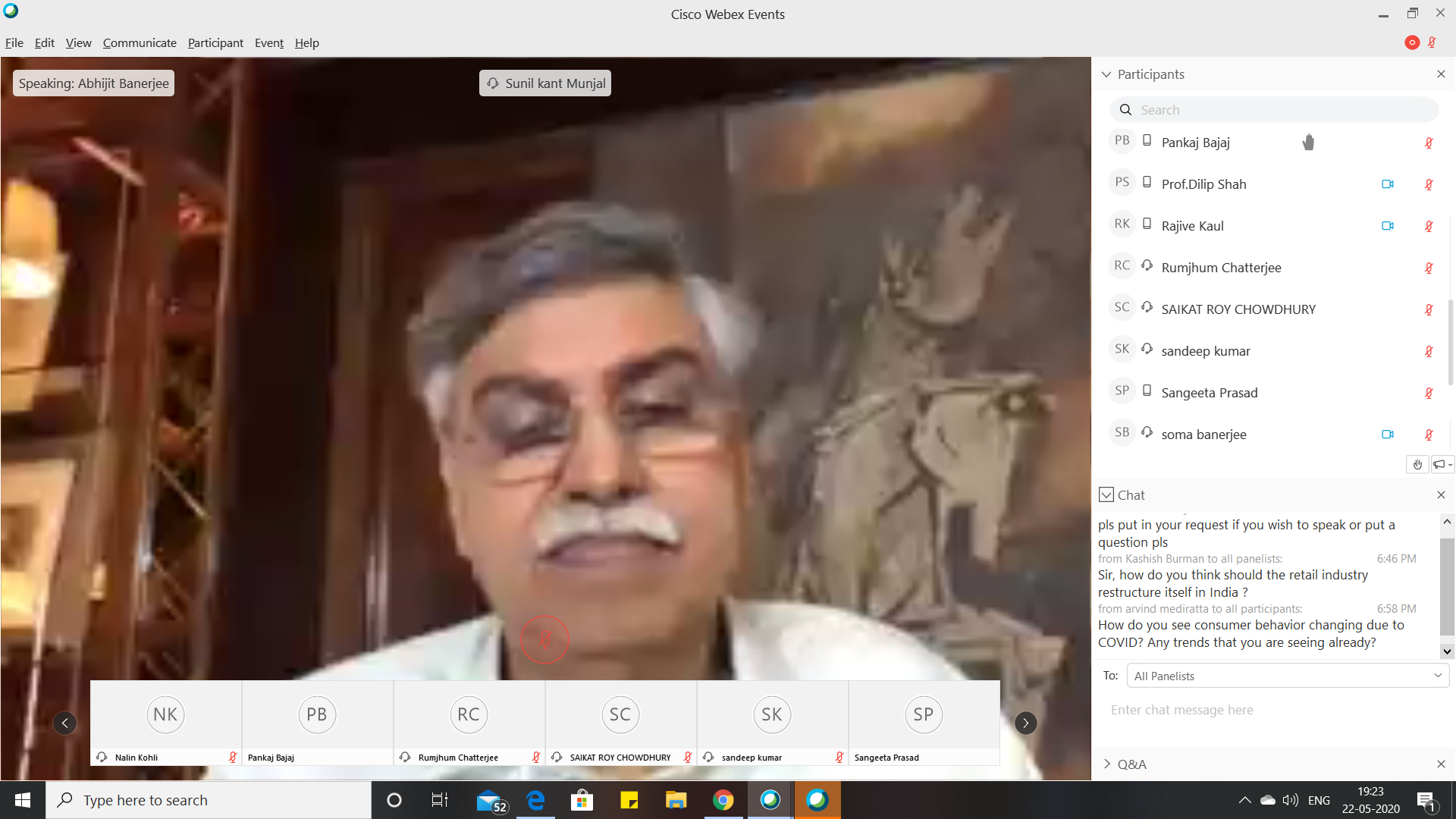Toggle sandeep kumar's muted microphone
1456x819 pixels.
point(1429,351)
